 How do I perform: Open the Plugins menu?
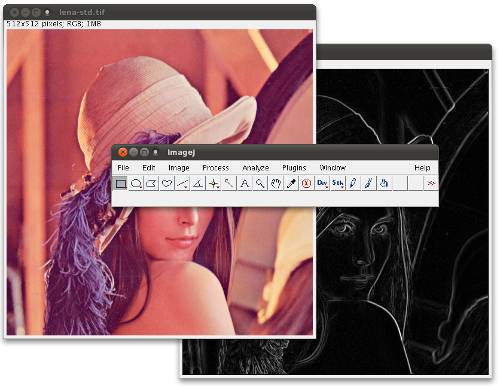[x=294, y=168]
